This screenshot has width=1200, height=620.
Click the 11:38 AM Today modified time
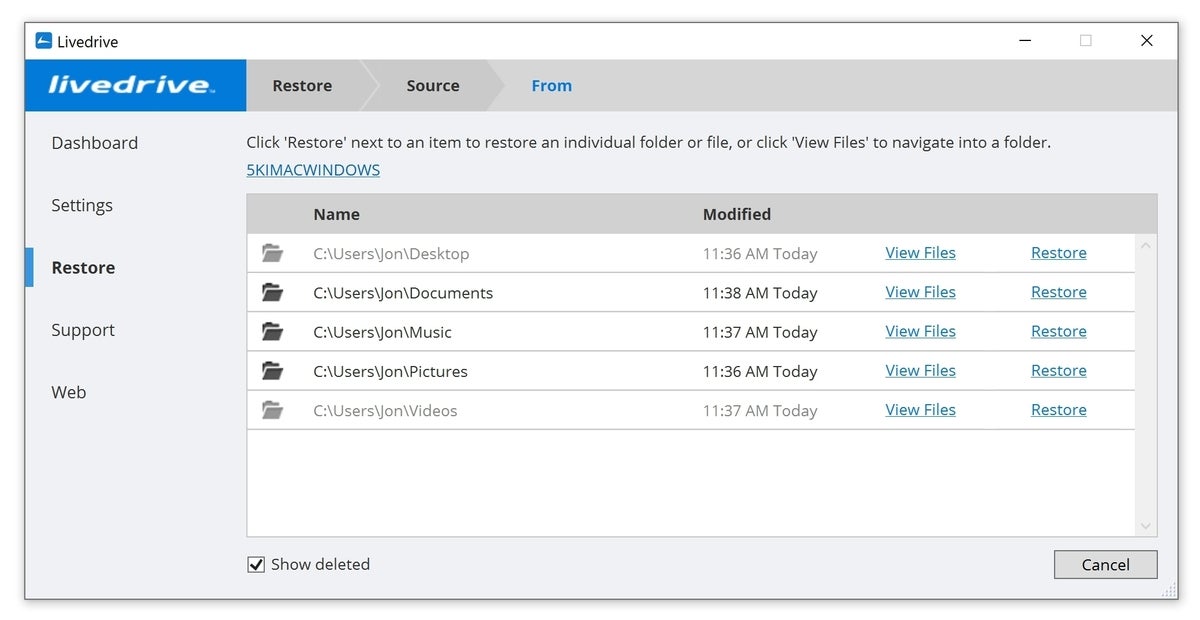tap(760, 293)
